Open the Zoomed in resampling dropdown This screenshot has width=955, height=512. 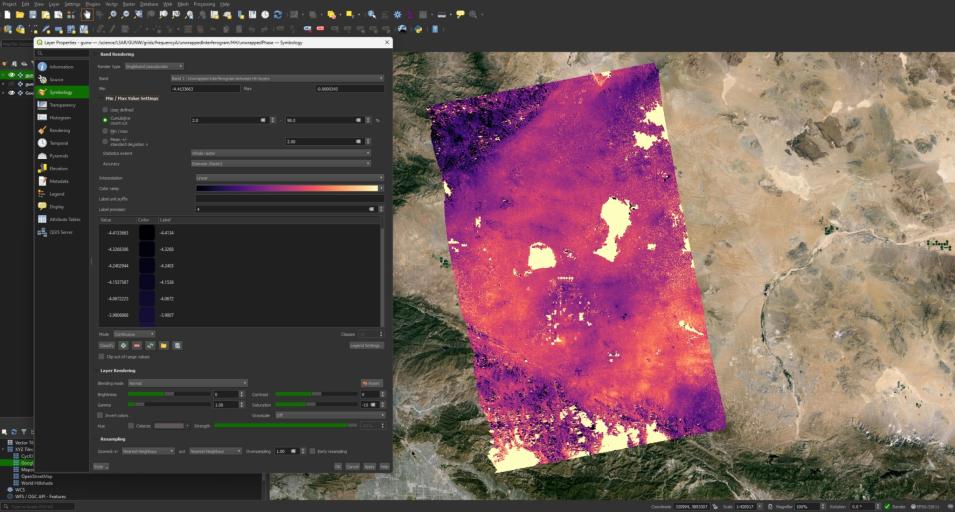tap(148, 451)
